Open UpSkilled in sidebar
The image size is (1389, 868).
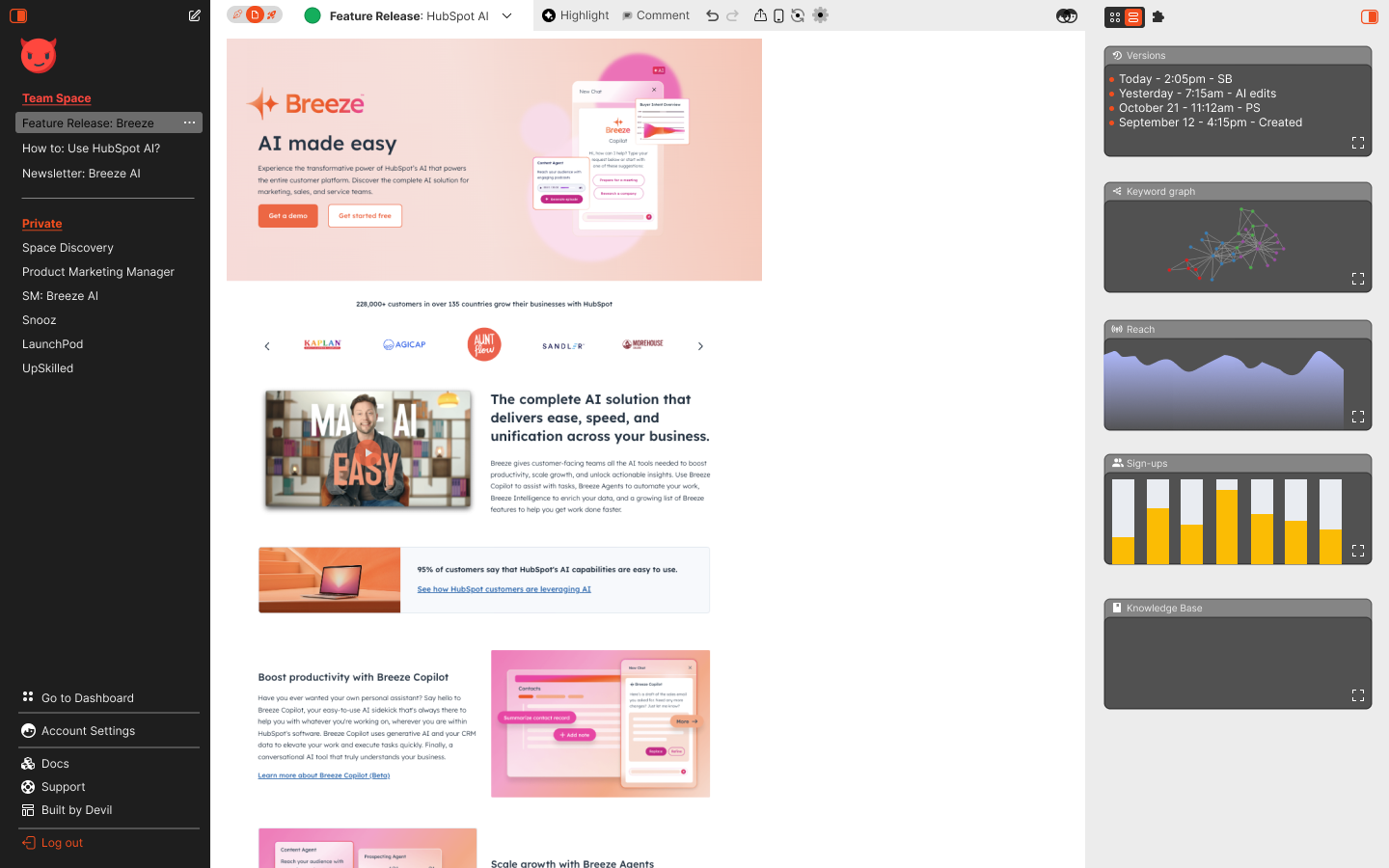click(48, 368)
